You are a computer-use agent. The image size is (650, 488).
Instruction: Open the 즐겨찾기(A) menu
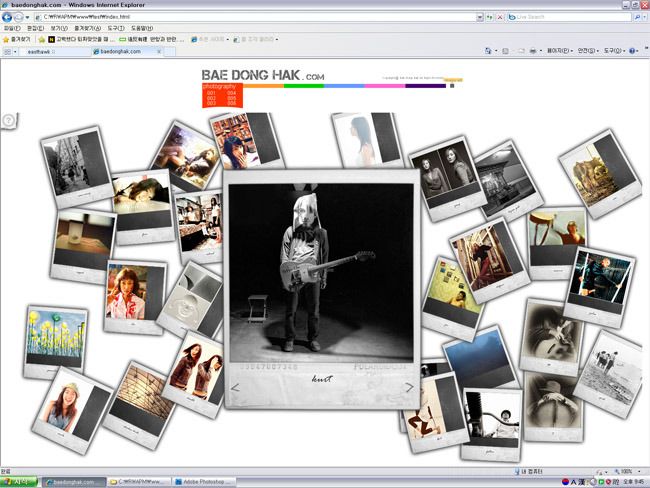tap(87, 28)
